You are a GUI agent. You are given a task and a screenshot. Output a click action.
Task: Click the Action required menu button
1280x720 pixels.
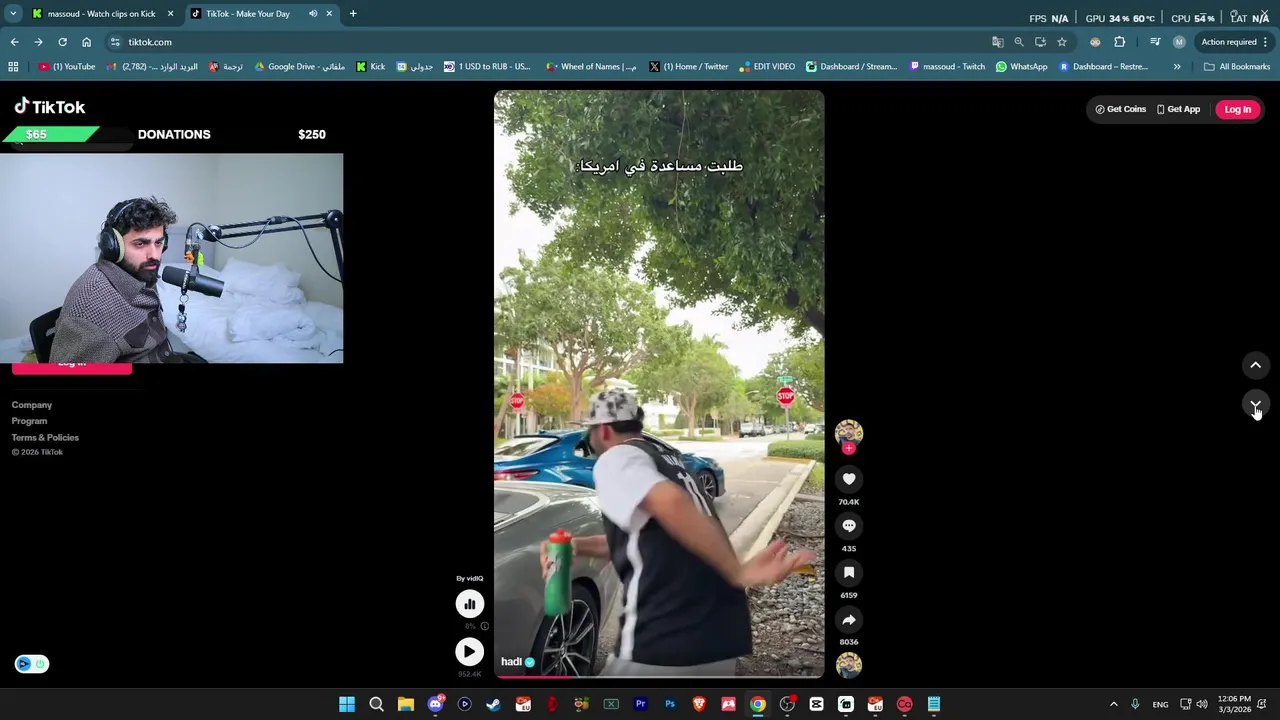[x=1234, y=42]
